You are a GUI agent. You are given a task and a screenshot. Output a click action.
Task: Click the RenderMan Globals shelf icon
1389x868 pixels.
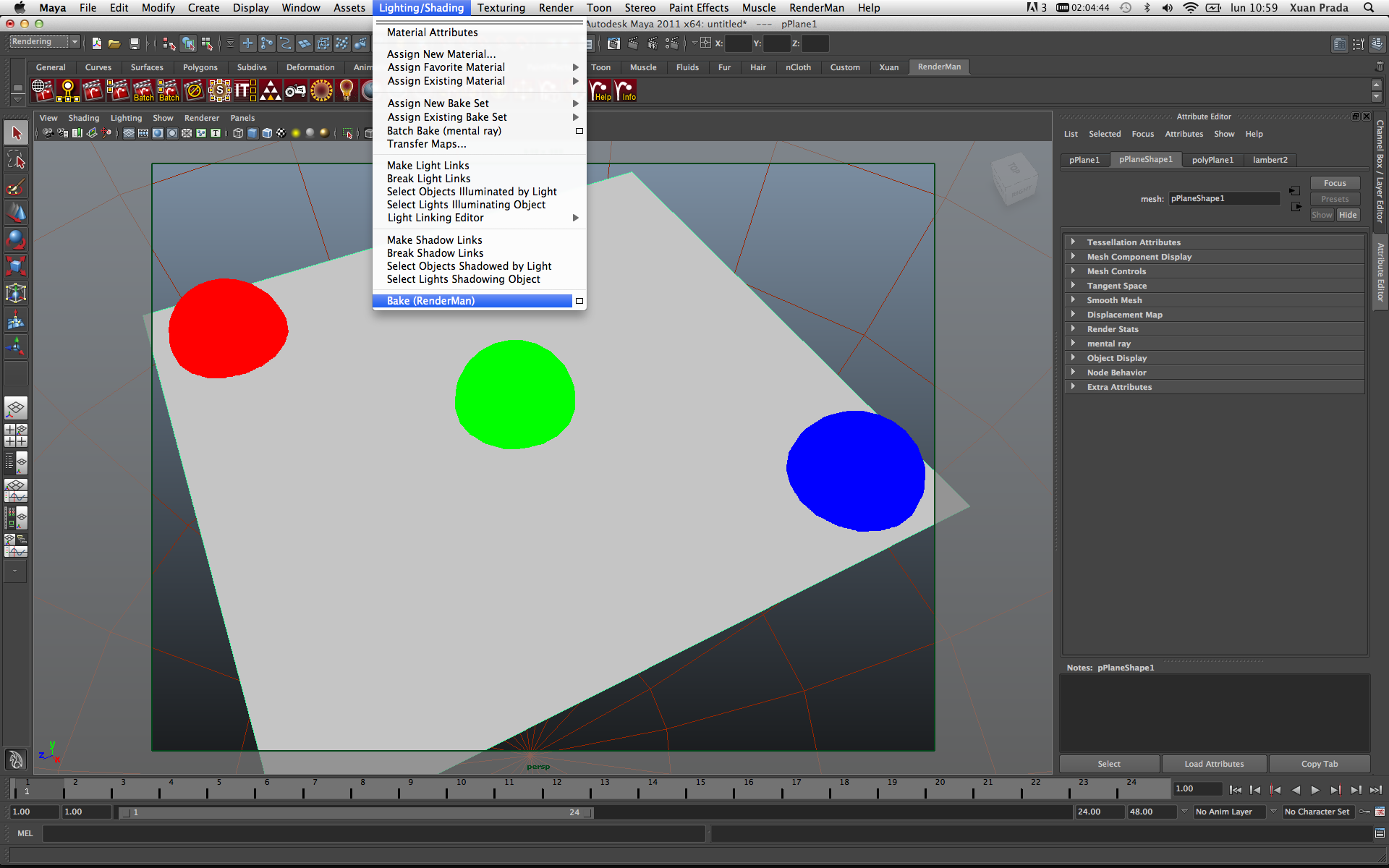pos(43,90)
